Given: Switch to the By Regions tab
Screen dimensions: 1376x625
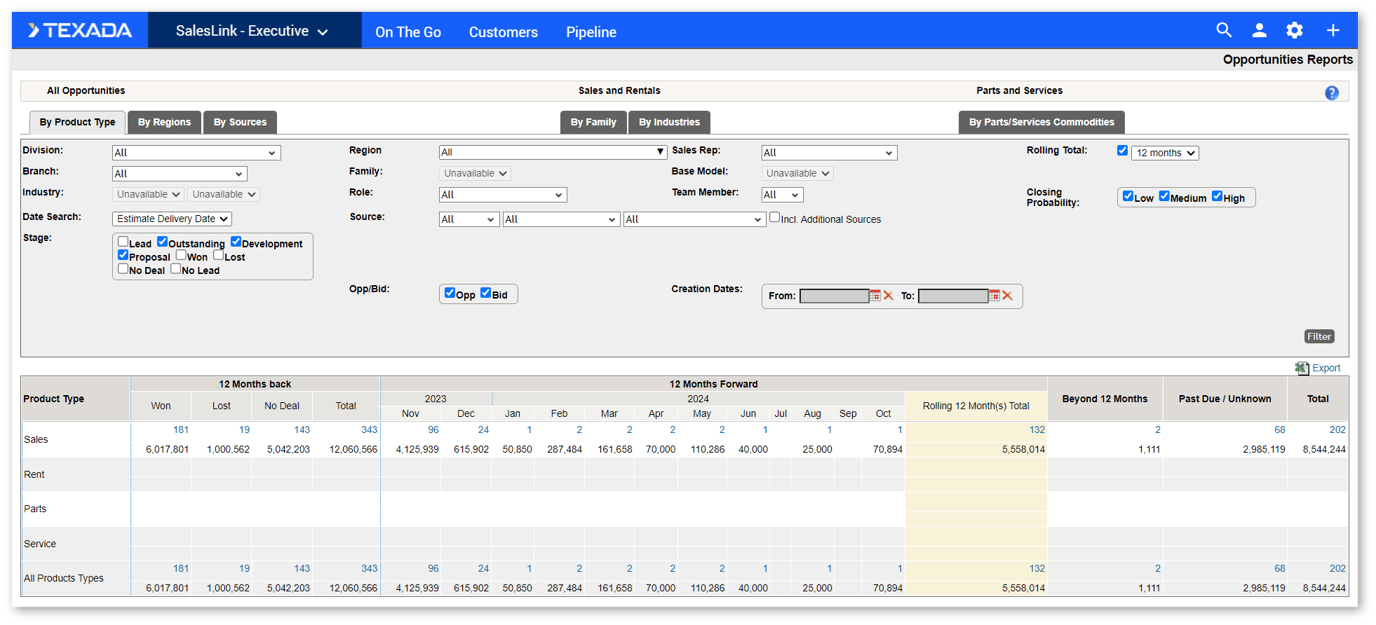Looking at the screenshot, I should (164, 121).
